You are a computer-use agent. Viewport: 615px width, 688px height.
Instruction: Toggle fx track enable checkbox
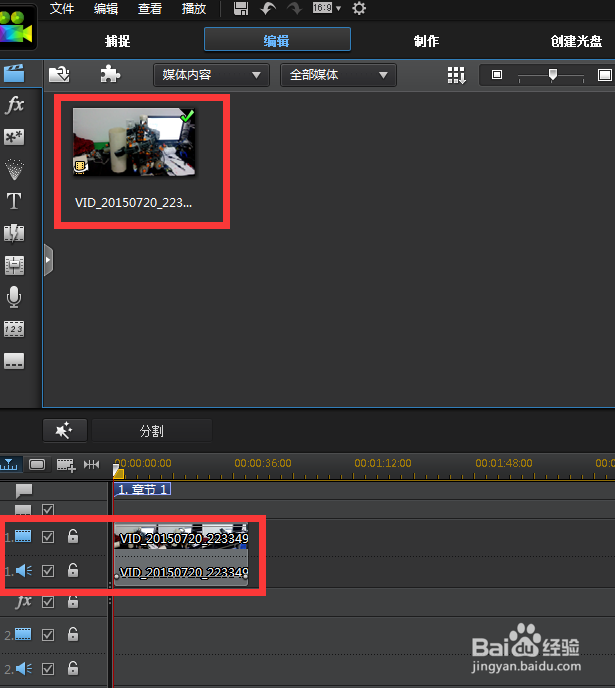click(x=48, y=602)
